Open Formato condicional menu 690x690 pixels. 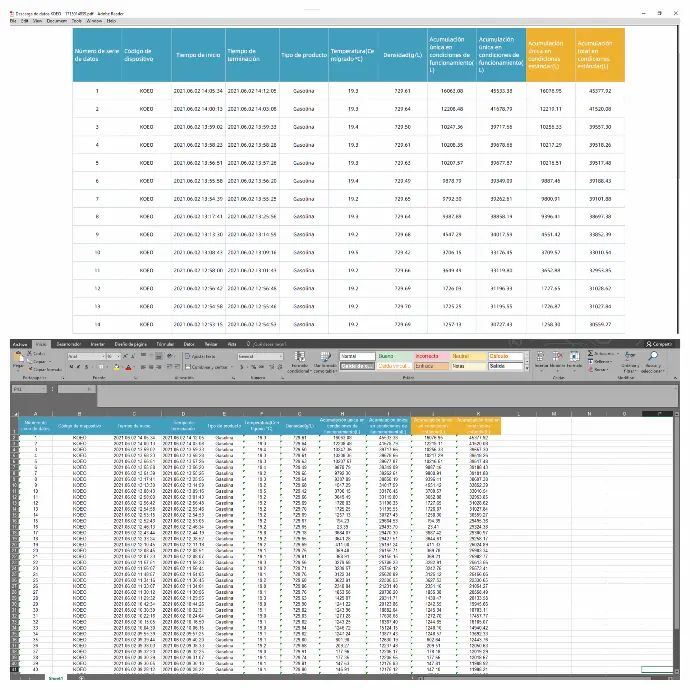[x=300, y=362]
